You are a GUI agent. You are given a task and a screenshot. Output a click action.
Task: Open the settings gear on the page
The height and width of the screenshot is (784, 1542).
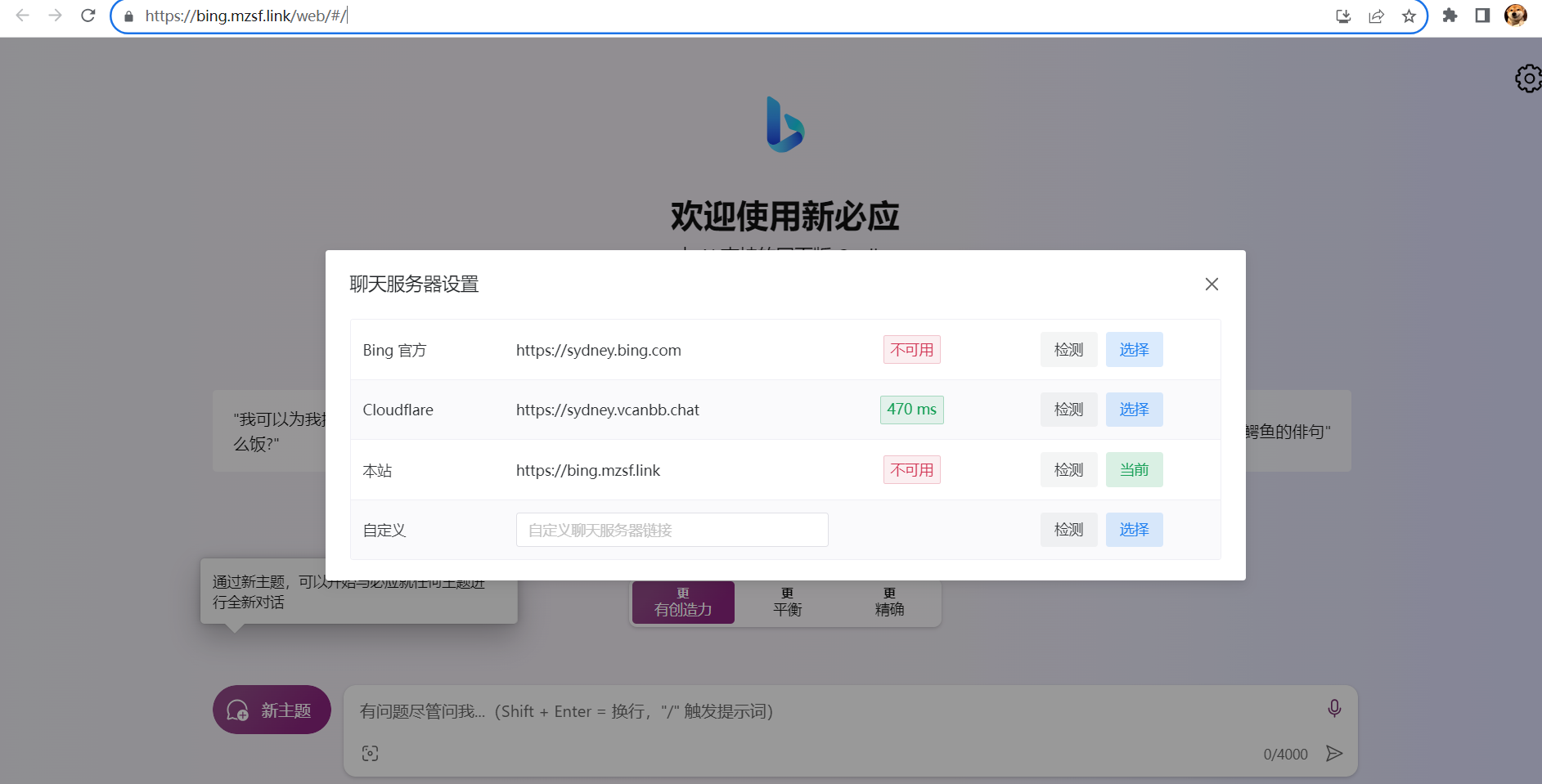click(x=1528, y=78)
